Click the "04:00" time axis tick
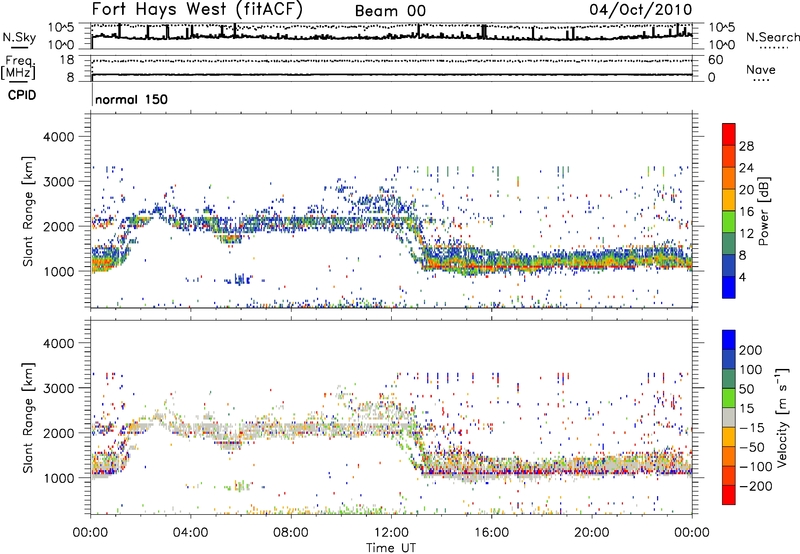Screen dimensions: 800x554 190,533
